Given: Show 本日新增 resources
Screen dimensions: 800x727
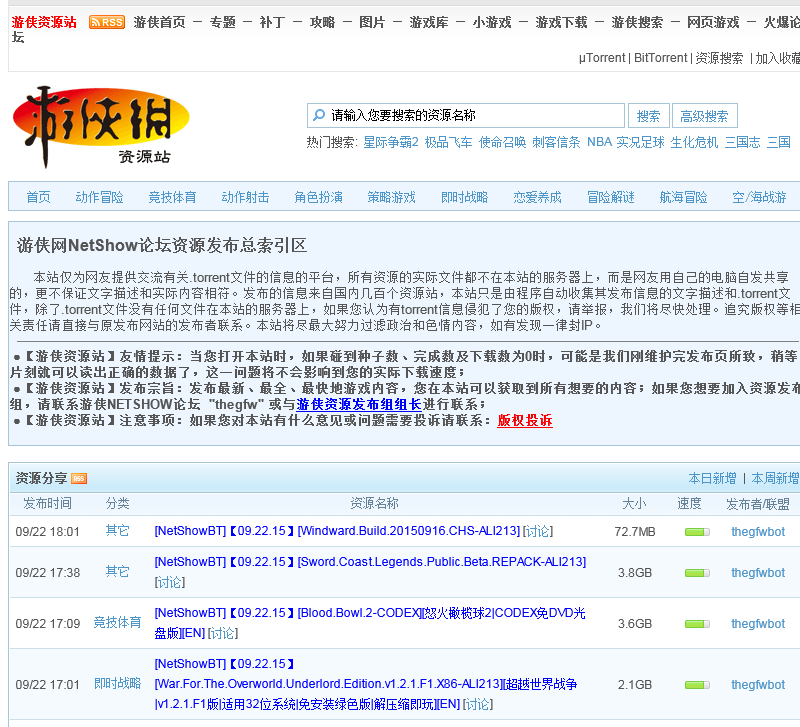Looking at the screenshot, I should [x=712, y=479].
